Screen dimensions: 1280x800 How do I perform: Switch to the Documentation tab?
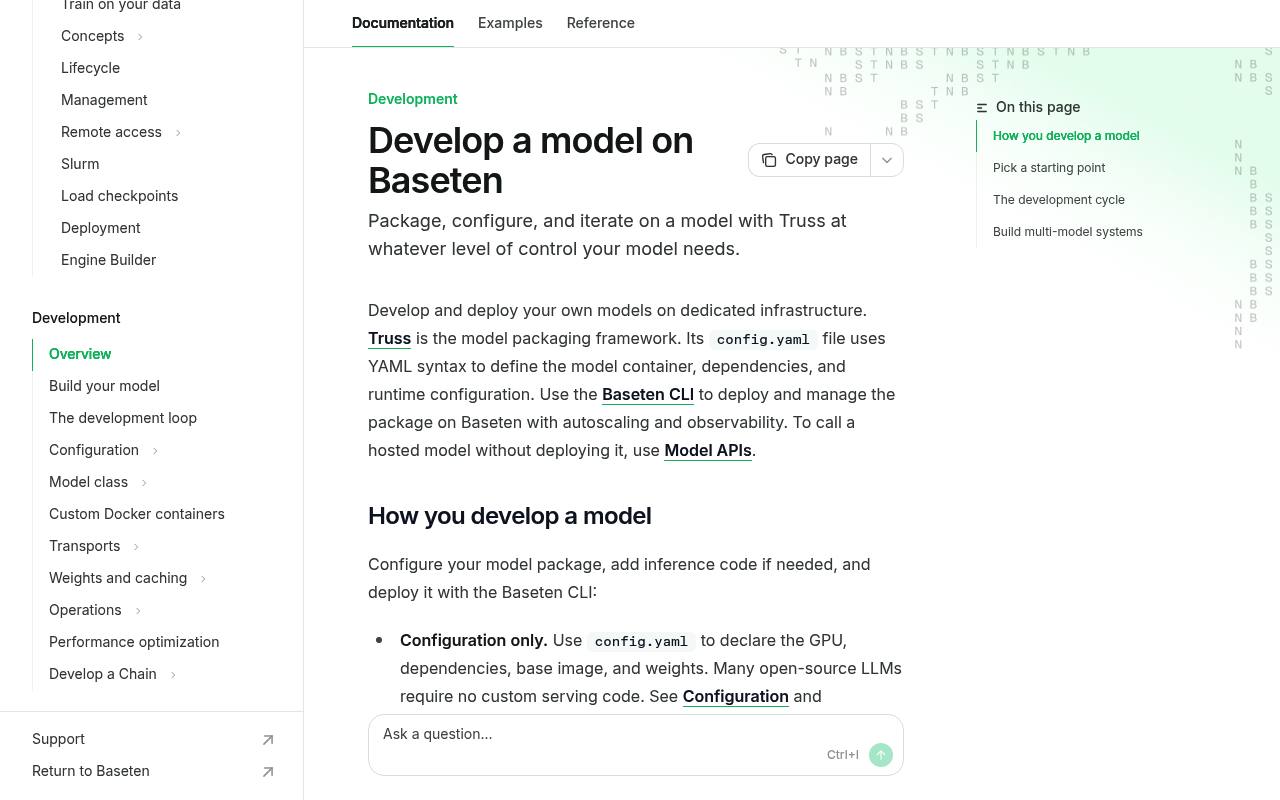403,23
